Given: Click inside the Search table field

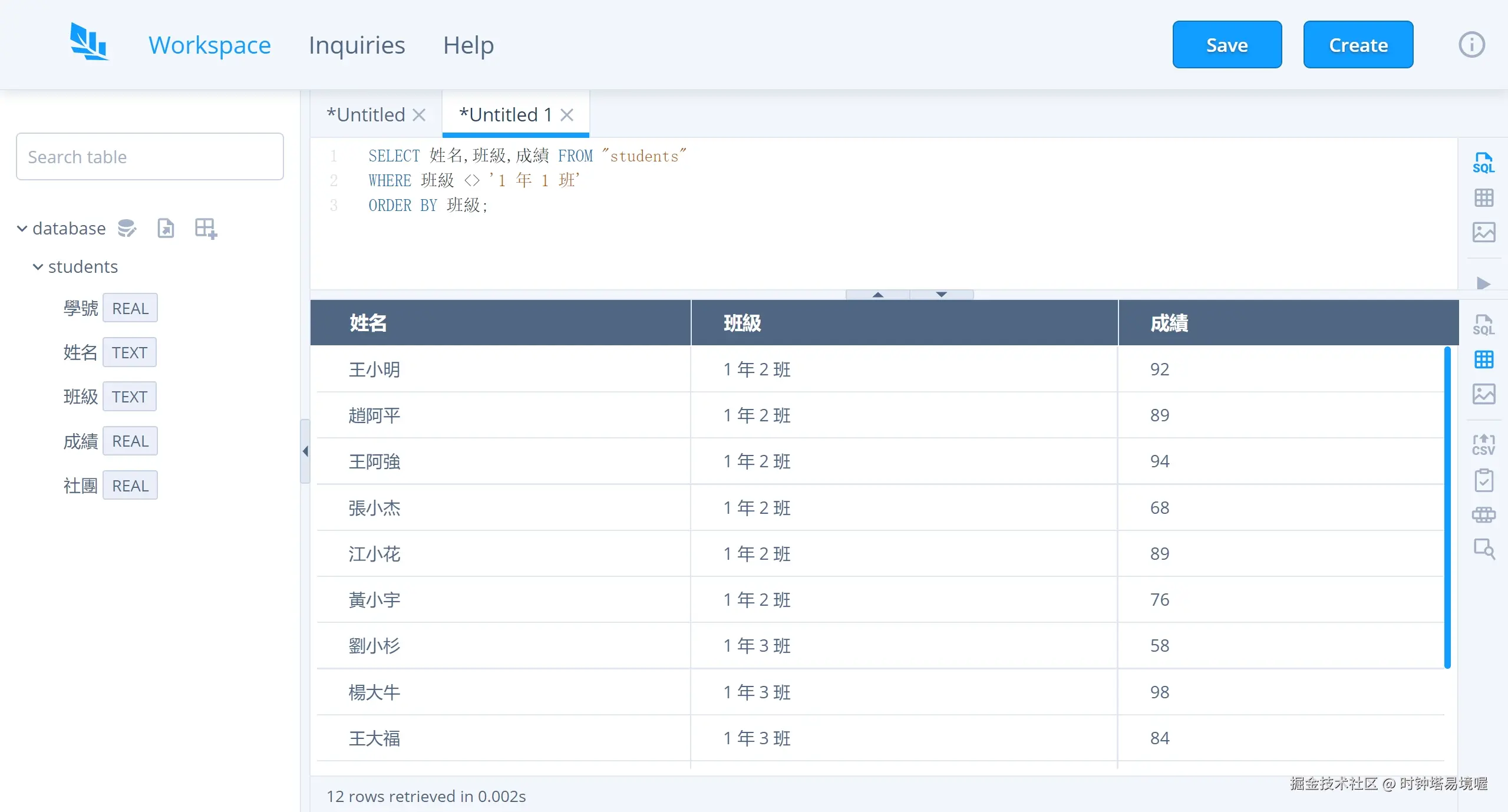Looking at the screenshot, I should [149, 156].
